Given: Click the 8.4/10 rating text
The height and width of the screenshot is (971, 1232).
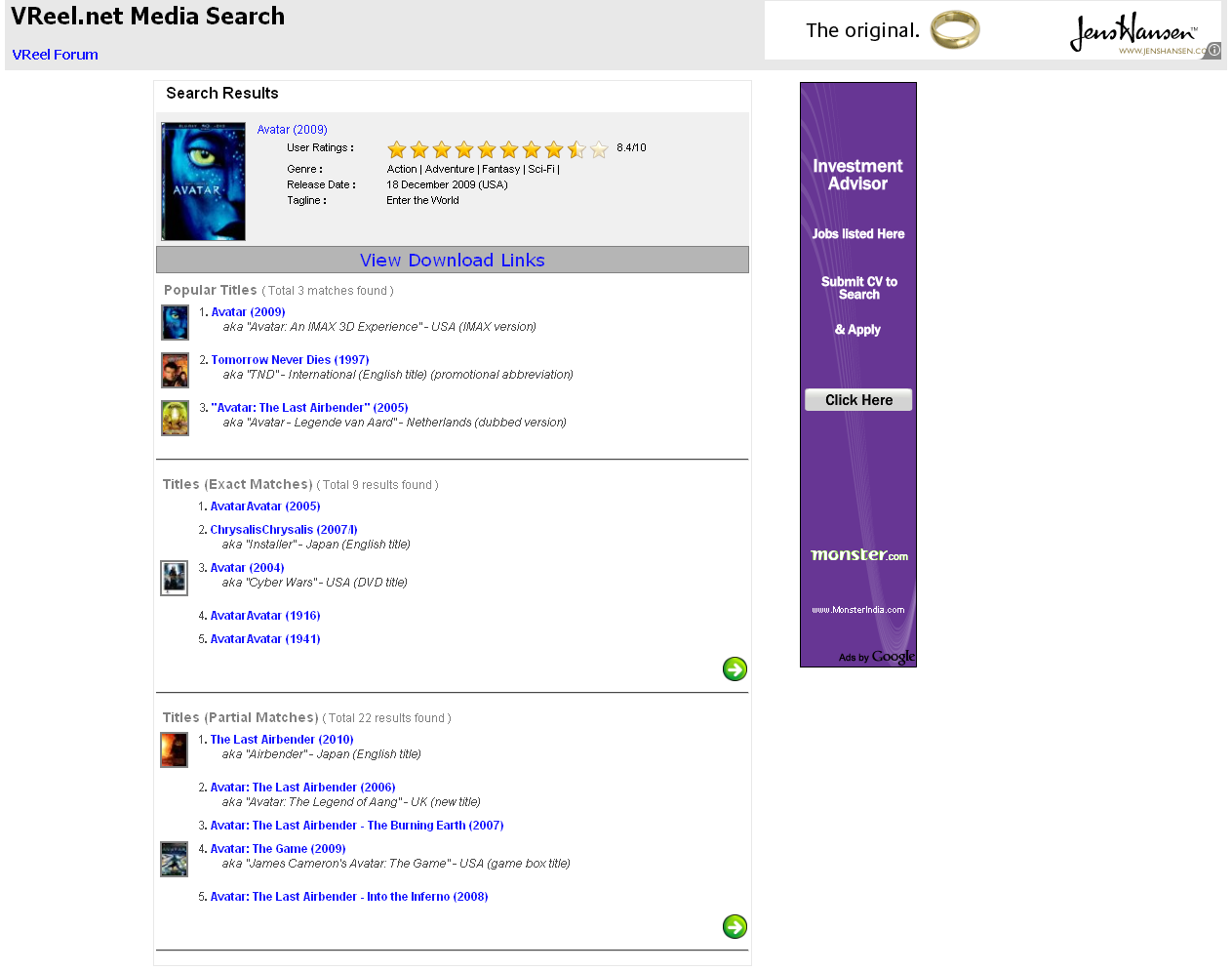Looking at the screenshot, I should point(631,148).
